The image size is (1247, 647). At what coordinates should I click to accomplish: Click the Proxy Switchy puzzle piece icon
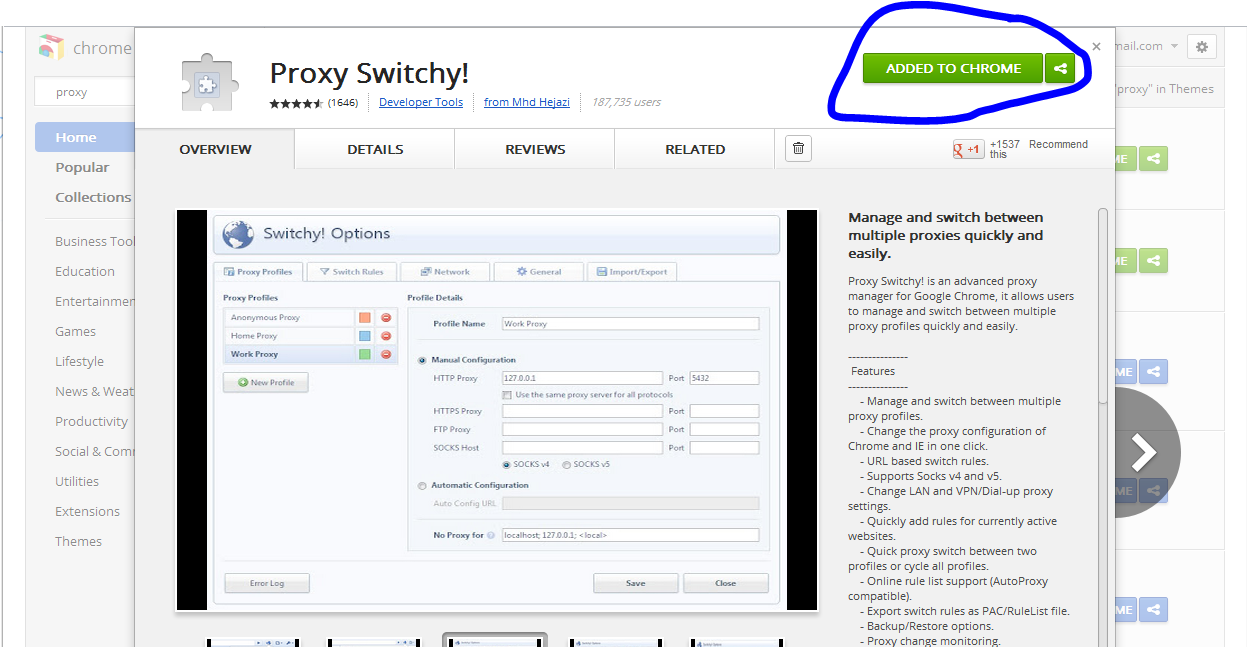pyautogui.click(x=210, y=84)
